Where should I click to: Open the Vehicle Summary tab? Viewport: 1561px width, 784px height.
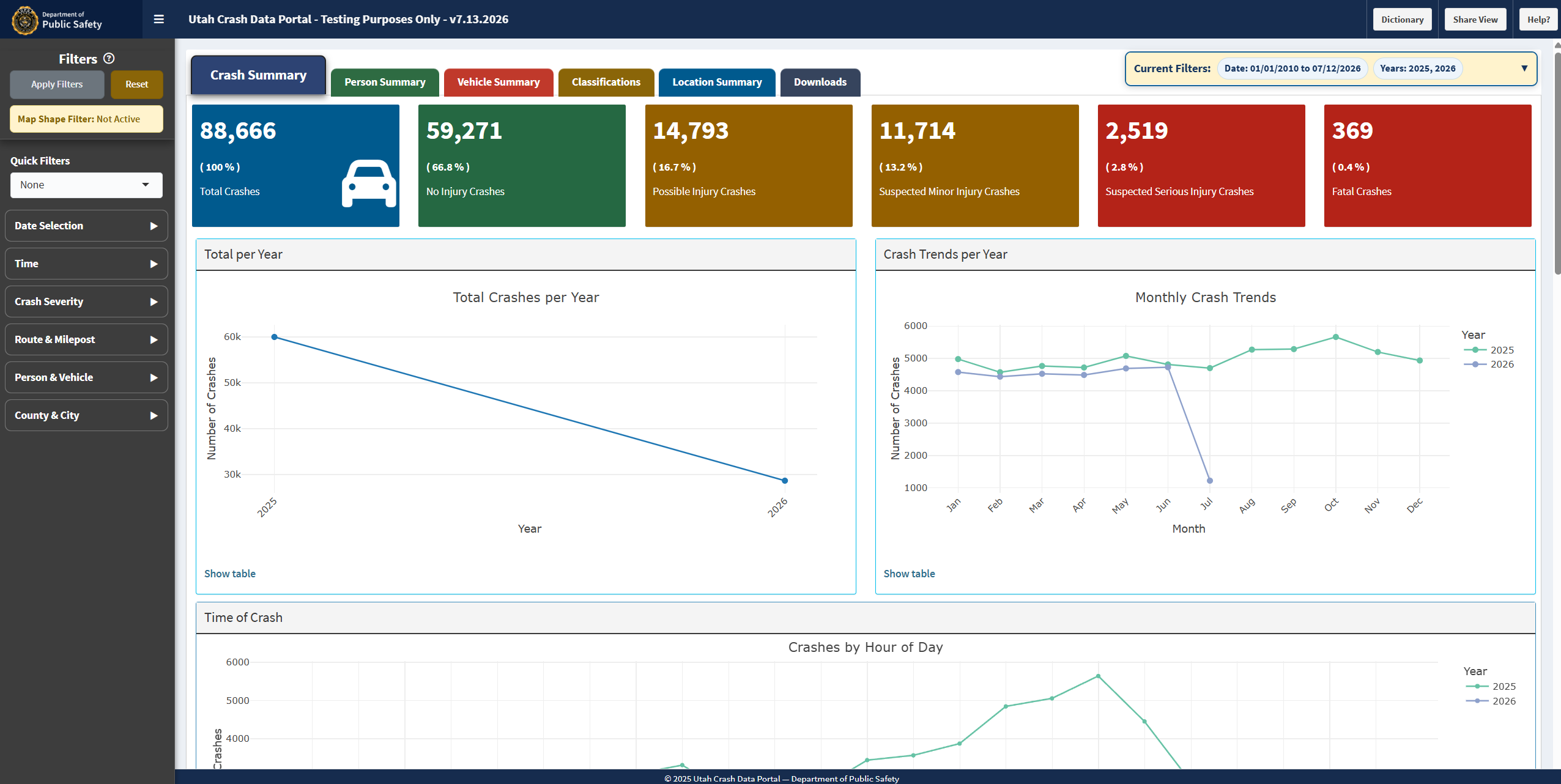tap(499, 82)
